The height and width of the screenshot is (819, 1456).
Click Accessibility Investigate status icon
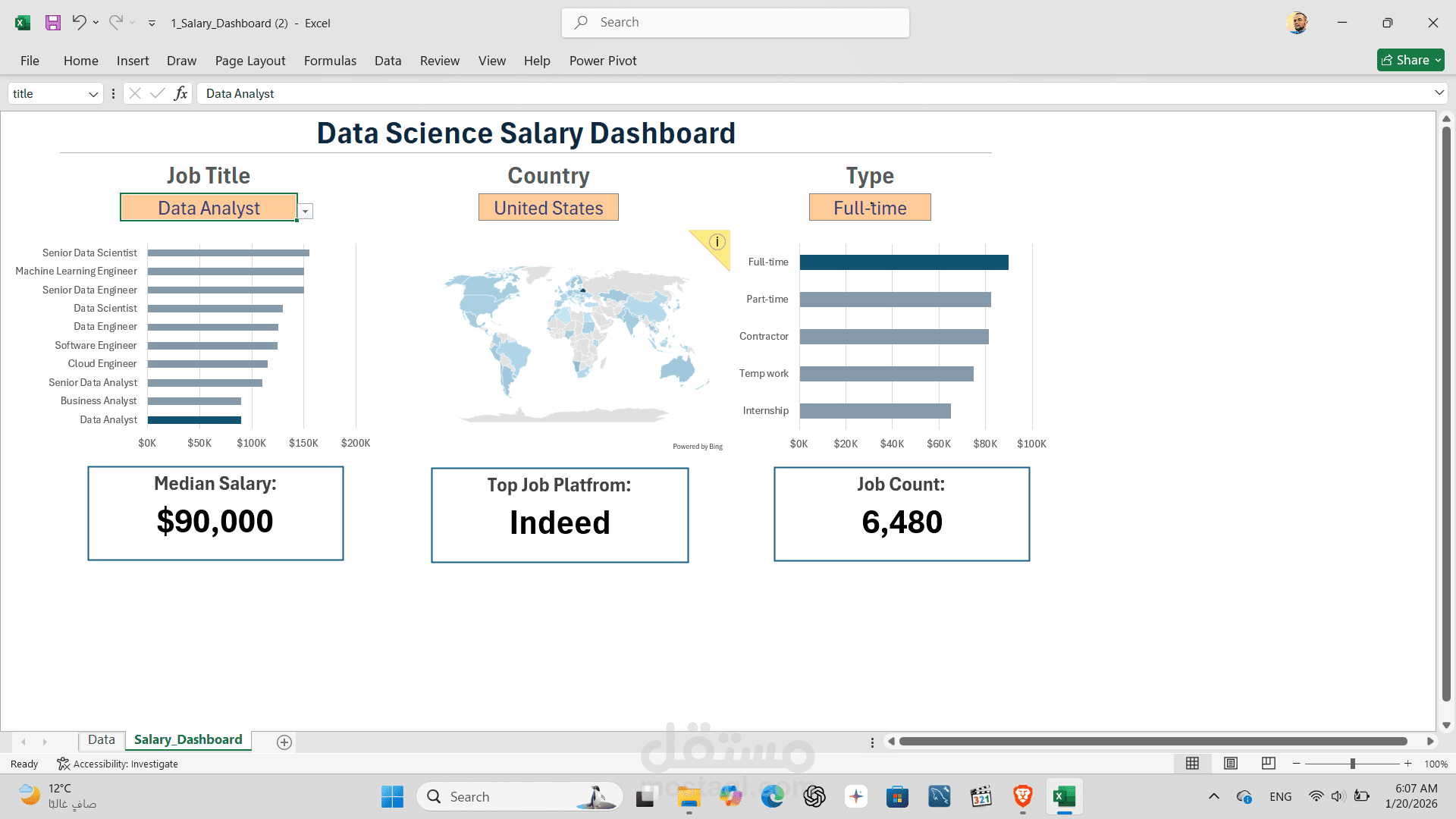[64, 764]
